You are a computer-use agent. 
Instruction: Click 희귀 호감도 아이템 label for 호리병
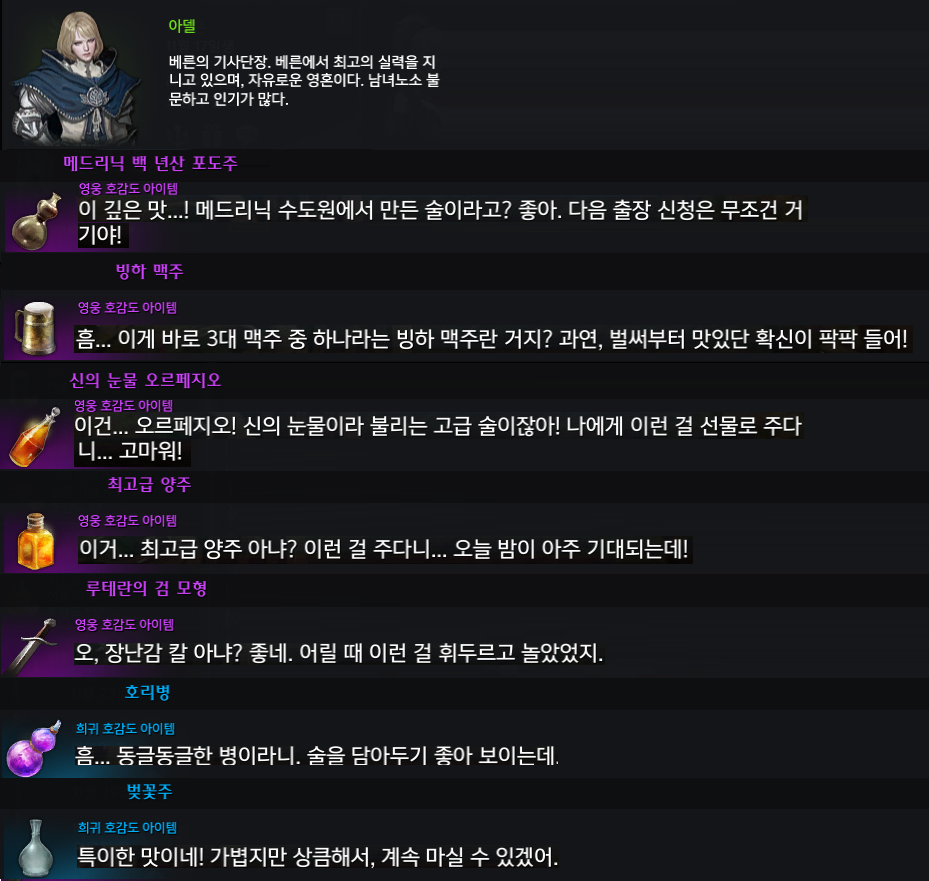click(125, 728)
